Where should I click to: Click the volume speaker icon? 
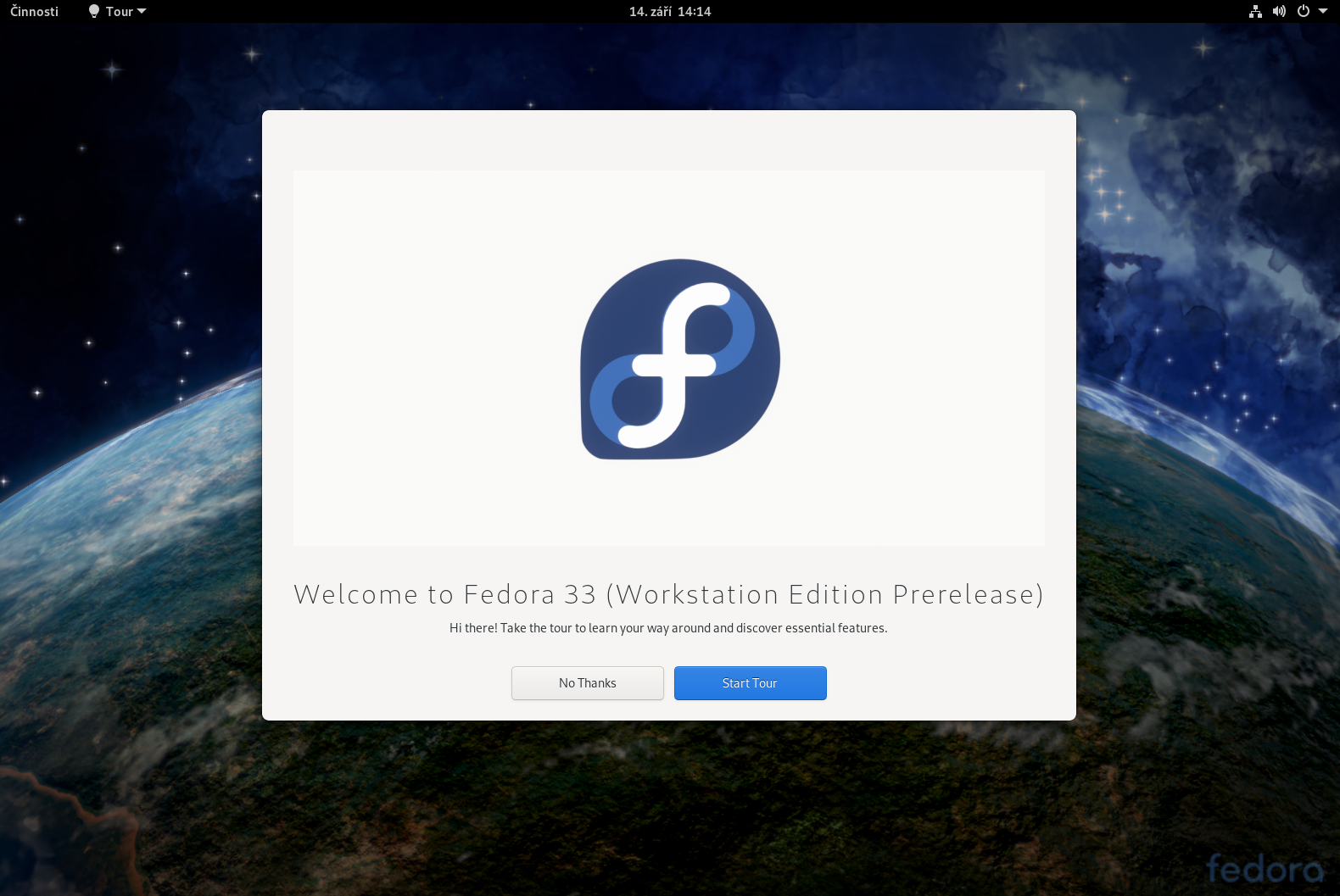click(1279, 11)
